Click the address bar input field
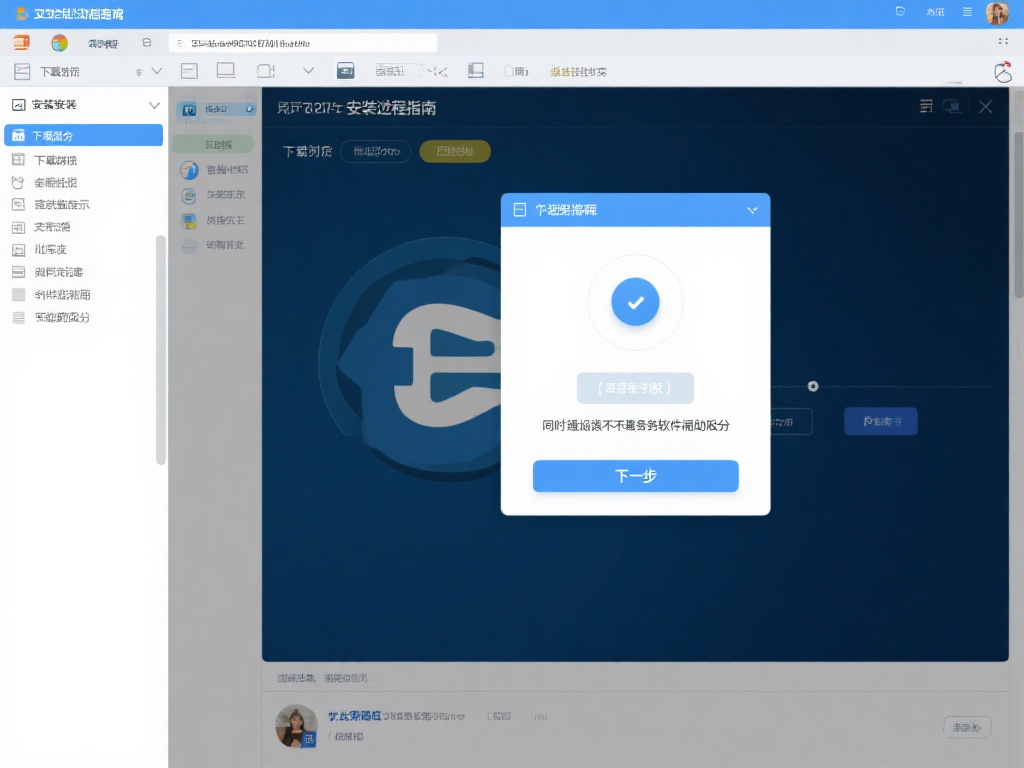 coord(303,43)
